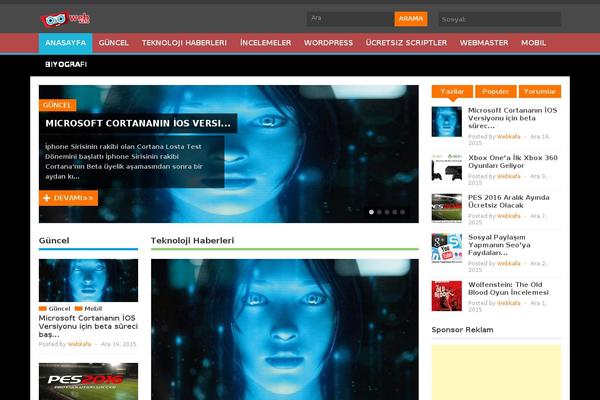
Task: Click Webkafa author on Wolfenstein post
Action: [509, 303]
